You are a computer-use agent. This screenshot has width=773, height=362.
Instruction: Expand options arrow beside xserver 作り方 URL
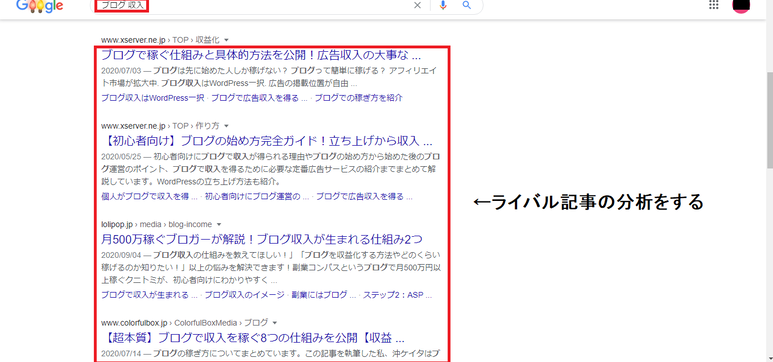pos(226,126)
